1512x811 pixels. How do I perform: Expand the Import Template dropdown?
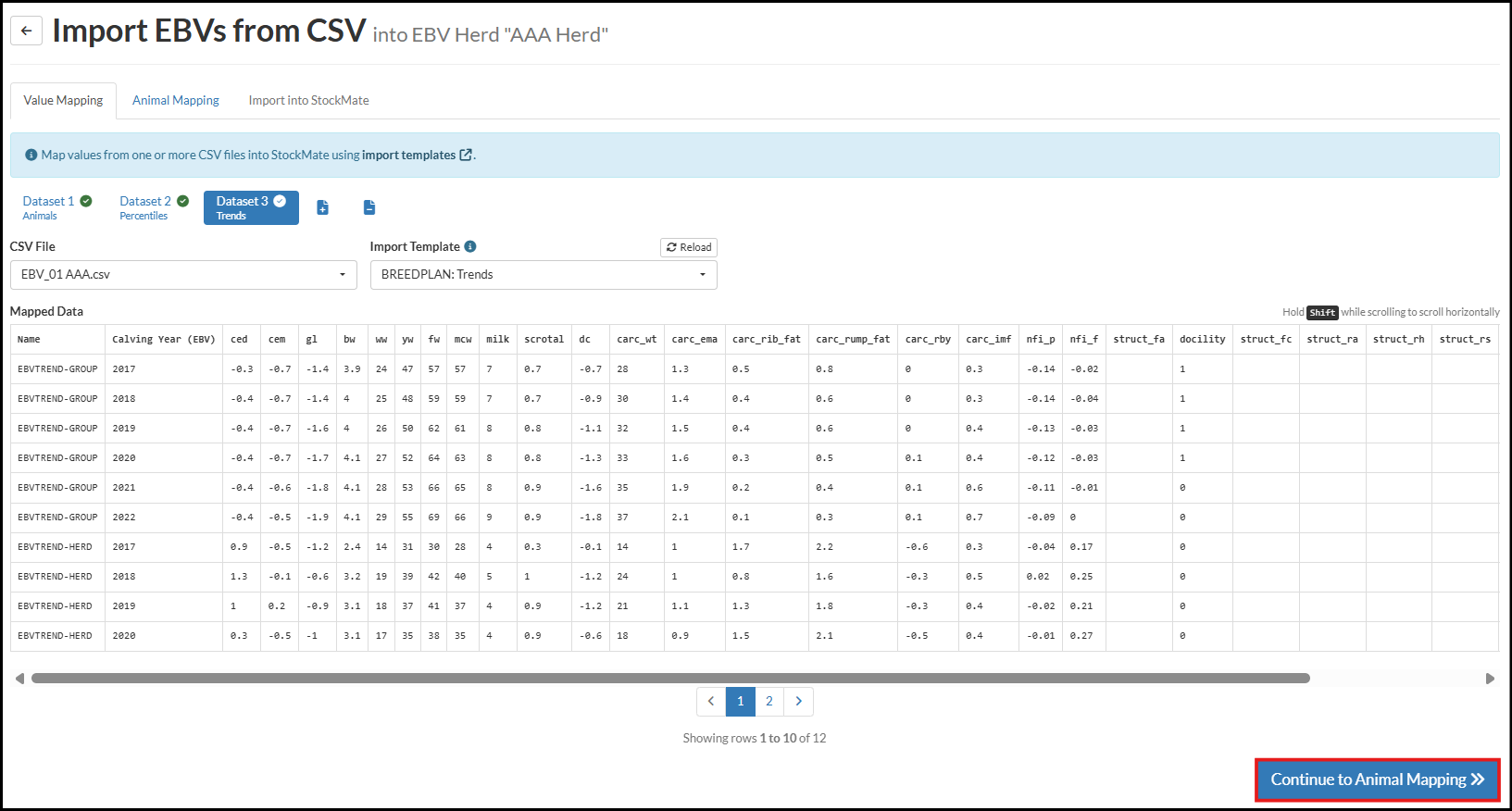click(x=544, y=275)
